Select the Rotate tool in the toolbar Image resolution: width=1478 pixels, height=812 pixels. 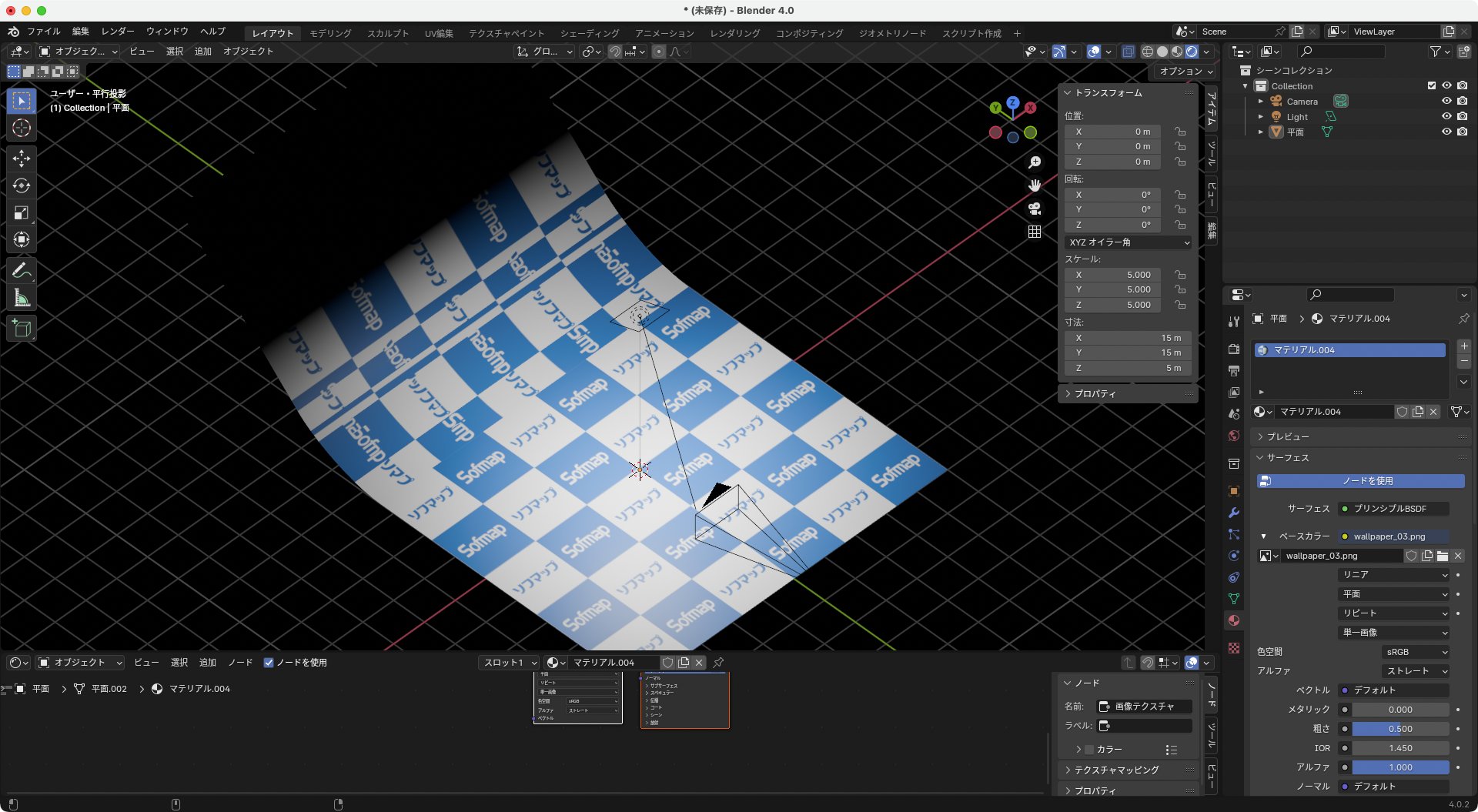point(22,185)
